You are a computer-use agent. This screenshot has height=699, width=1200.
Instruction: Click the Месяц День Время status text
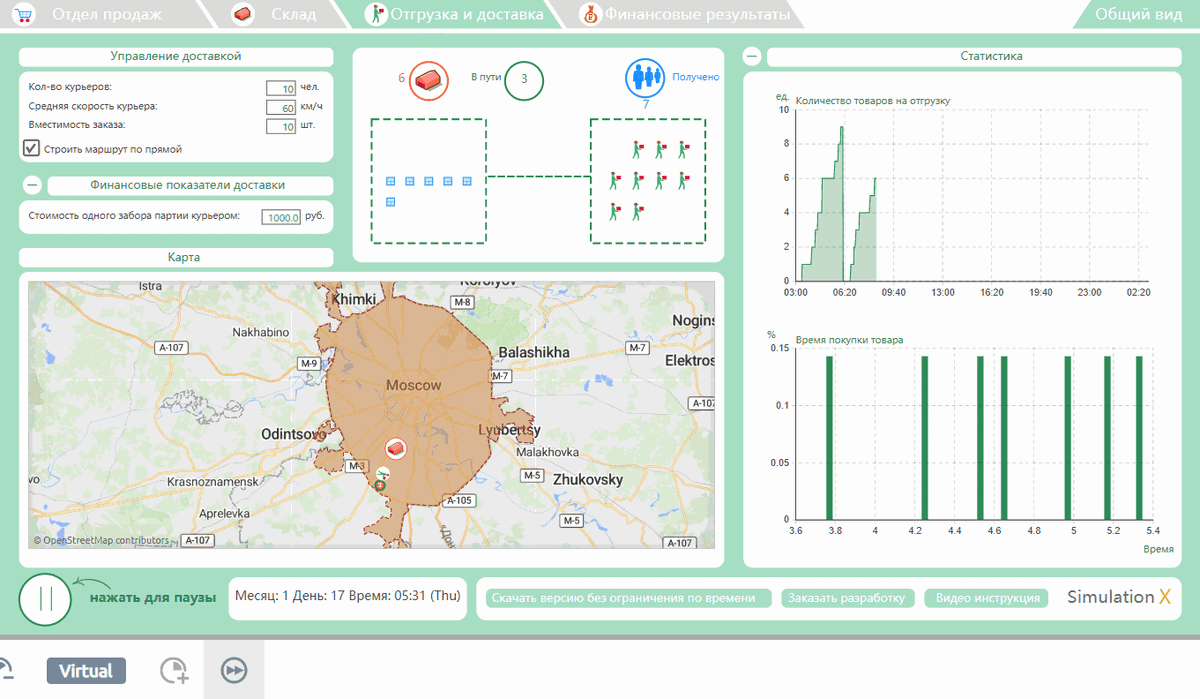pyautogui.click(x=348, y=596)
